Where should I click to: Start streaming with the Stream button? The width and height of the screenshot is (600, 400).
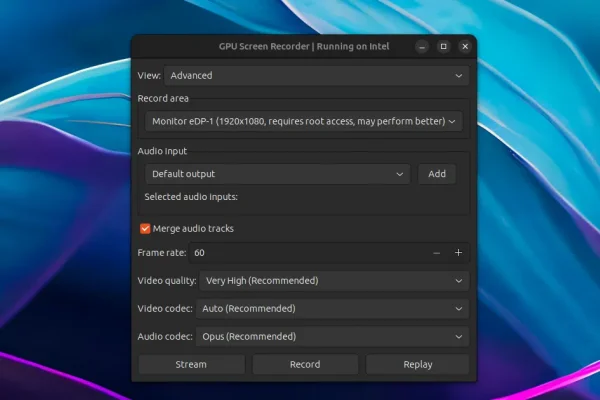pos(191,364)
